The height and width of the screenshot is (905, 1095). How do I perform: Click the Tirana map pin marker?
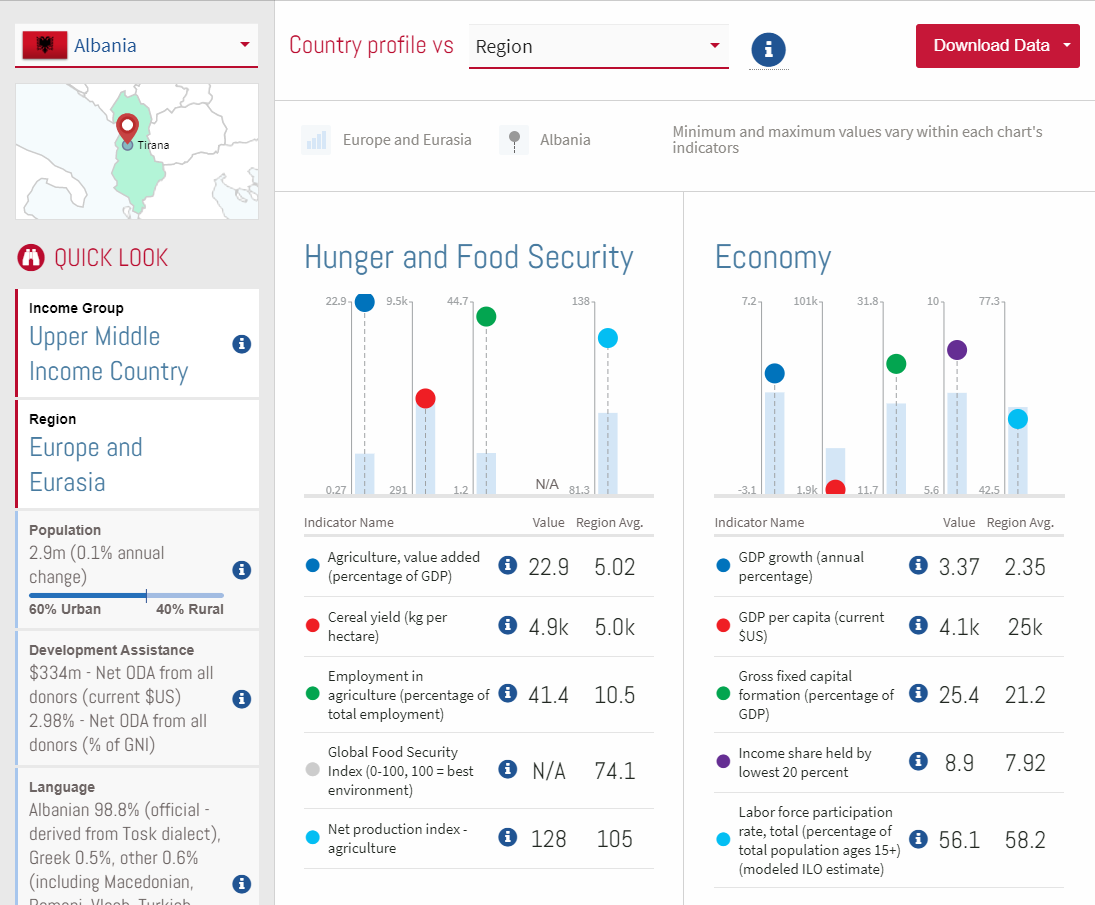click(127, 129)
